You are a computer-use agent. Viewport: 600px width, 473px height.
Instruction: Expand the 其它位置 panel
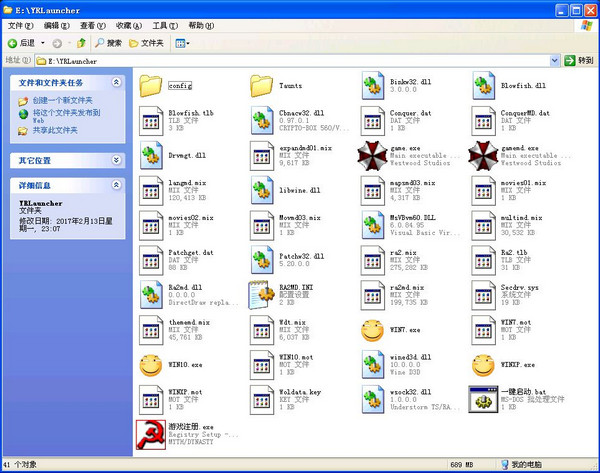116,160
